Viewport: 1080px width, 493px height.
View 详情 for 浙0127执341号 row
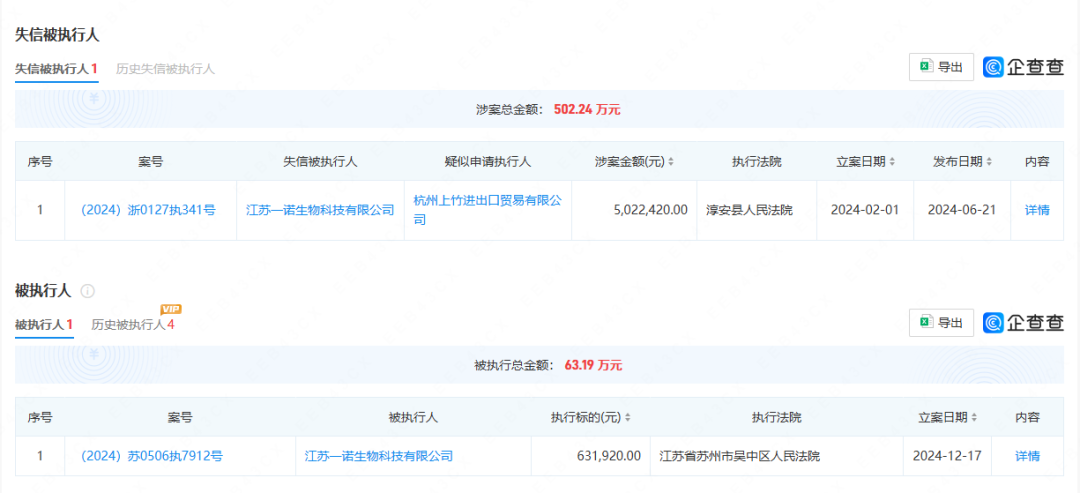pyautogui.click(x=1037, y=210)
